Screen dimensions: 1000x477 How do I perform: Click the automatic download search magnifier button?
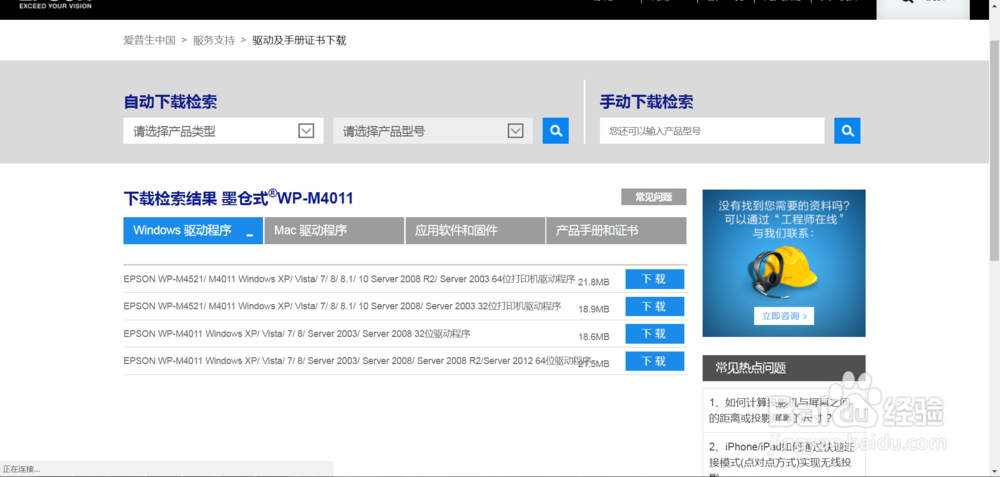click(x=555, y=131)
